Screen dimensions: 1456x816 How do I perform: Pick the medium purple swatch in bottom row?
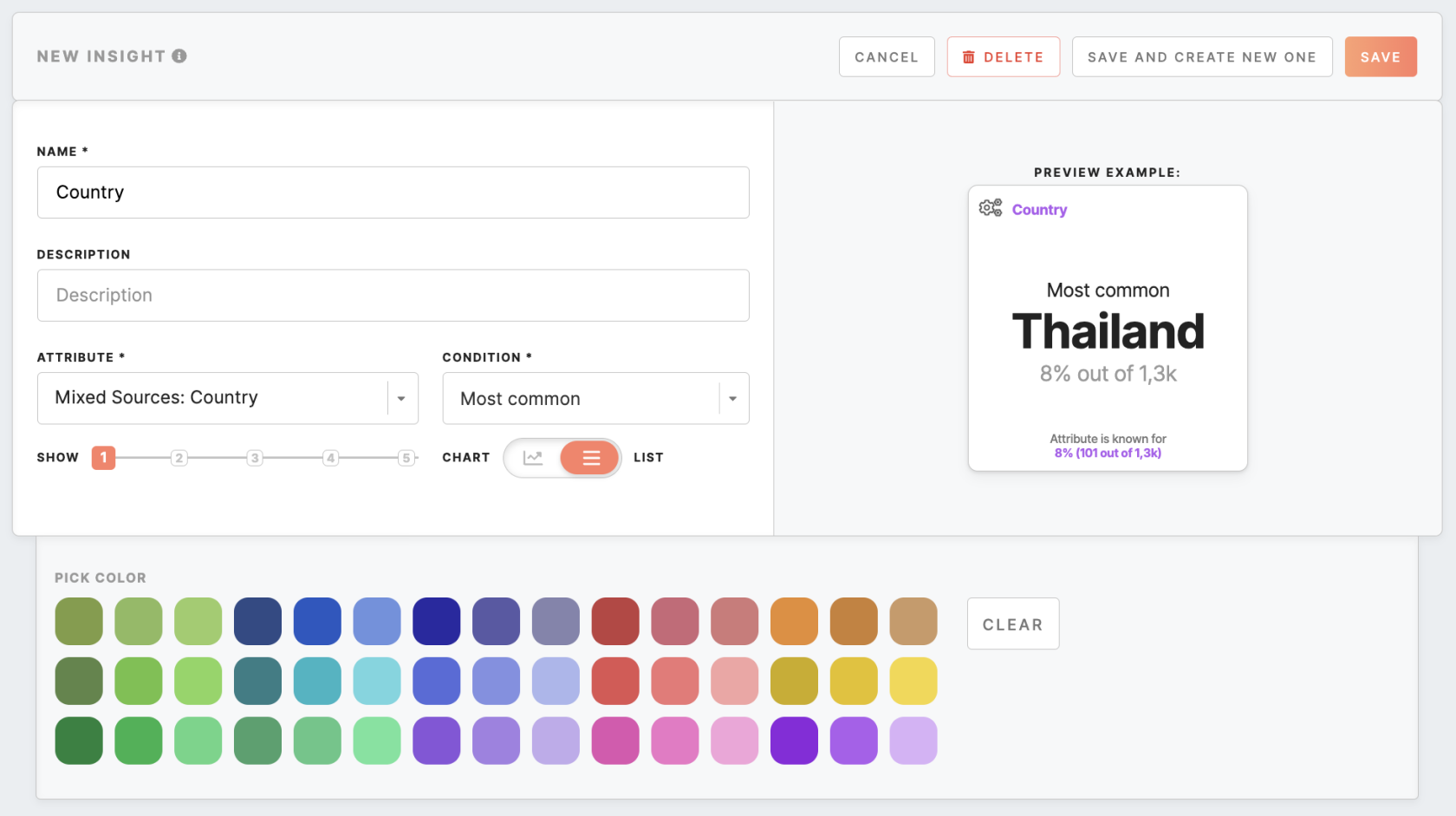click(x=437, y=741)
